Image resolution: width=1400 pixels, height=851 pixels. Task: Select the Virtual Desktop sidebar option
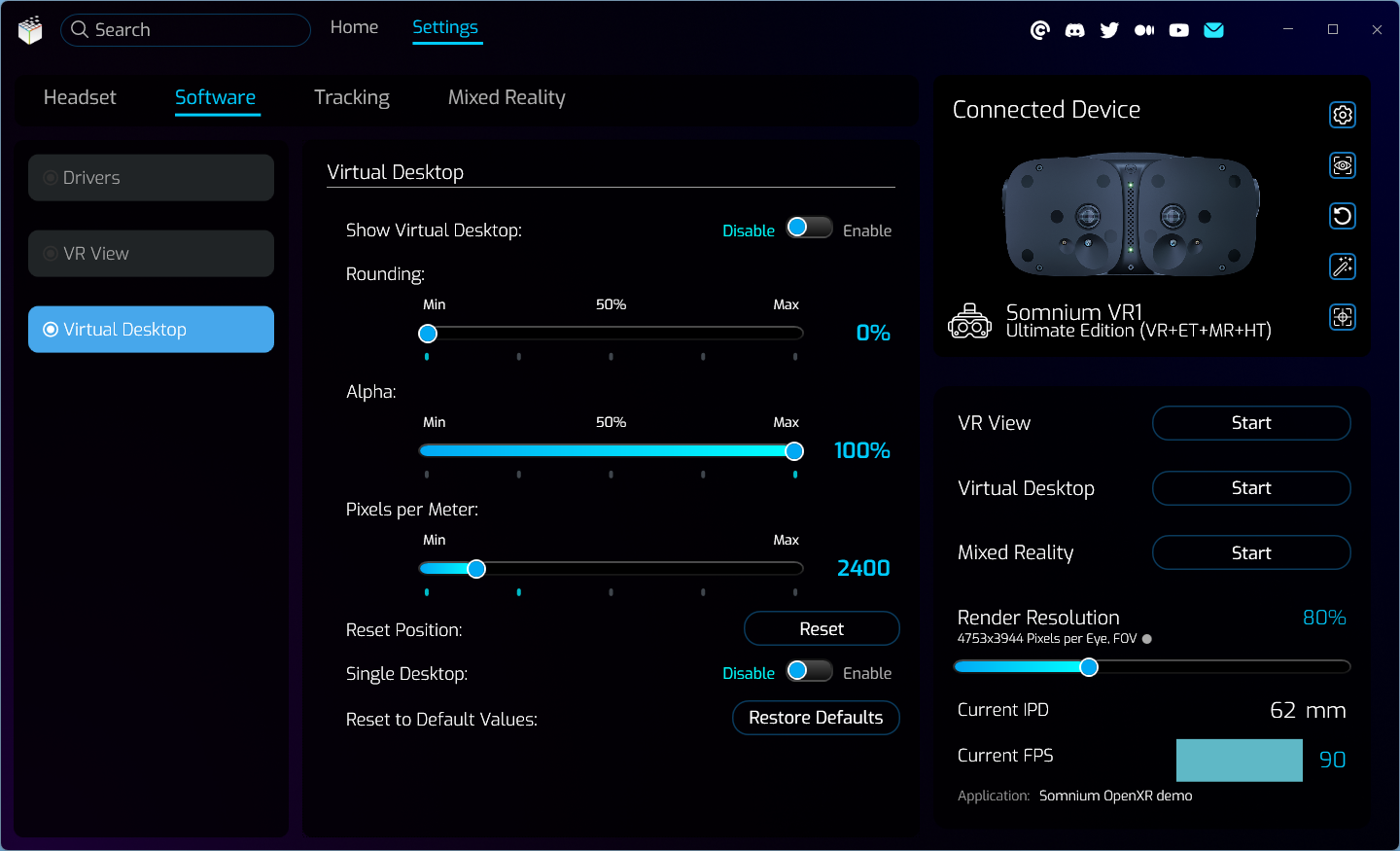pos(151,330)
